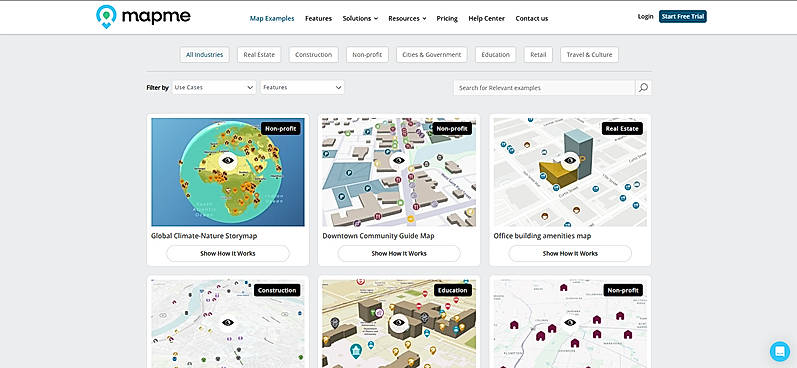Image resolution: width=797 pixels, height=368 pixels.
Task: Open the Pricing page
Action: click(x=447, y=18)
